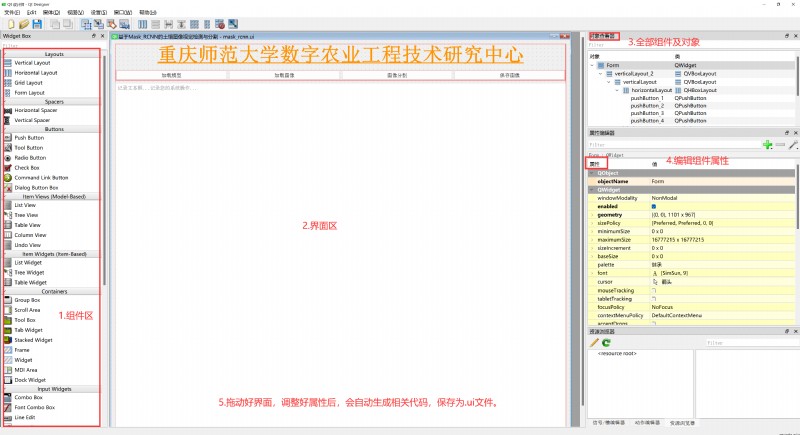Click the resource browser filter field
The width and height of the screenshot is (800, 435).
tap(753, 343)
